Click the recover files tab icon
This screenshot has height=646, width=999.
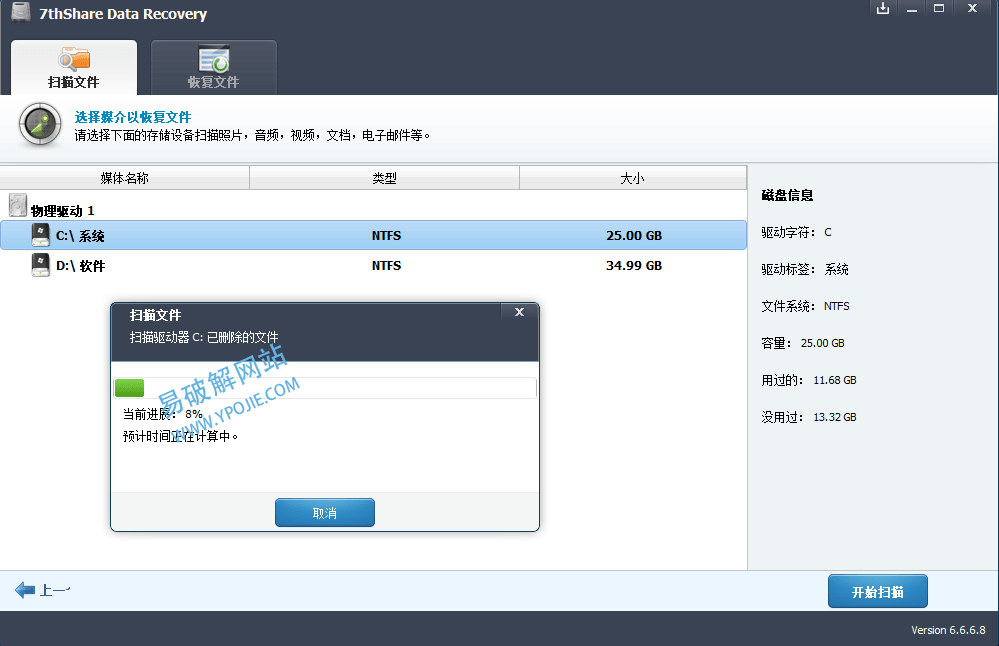click(213, 58)
